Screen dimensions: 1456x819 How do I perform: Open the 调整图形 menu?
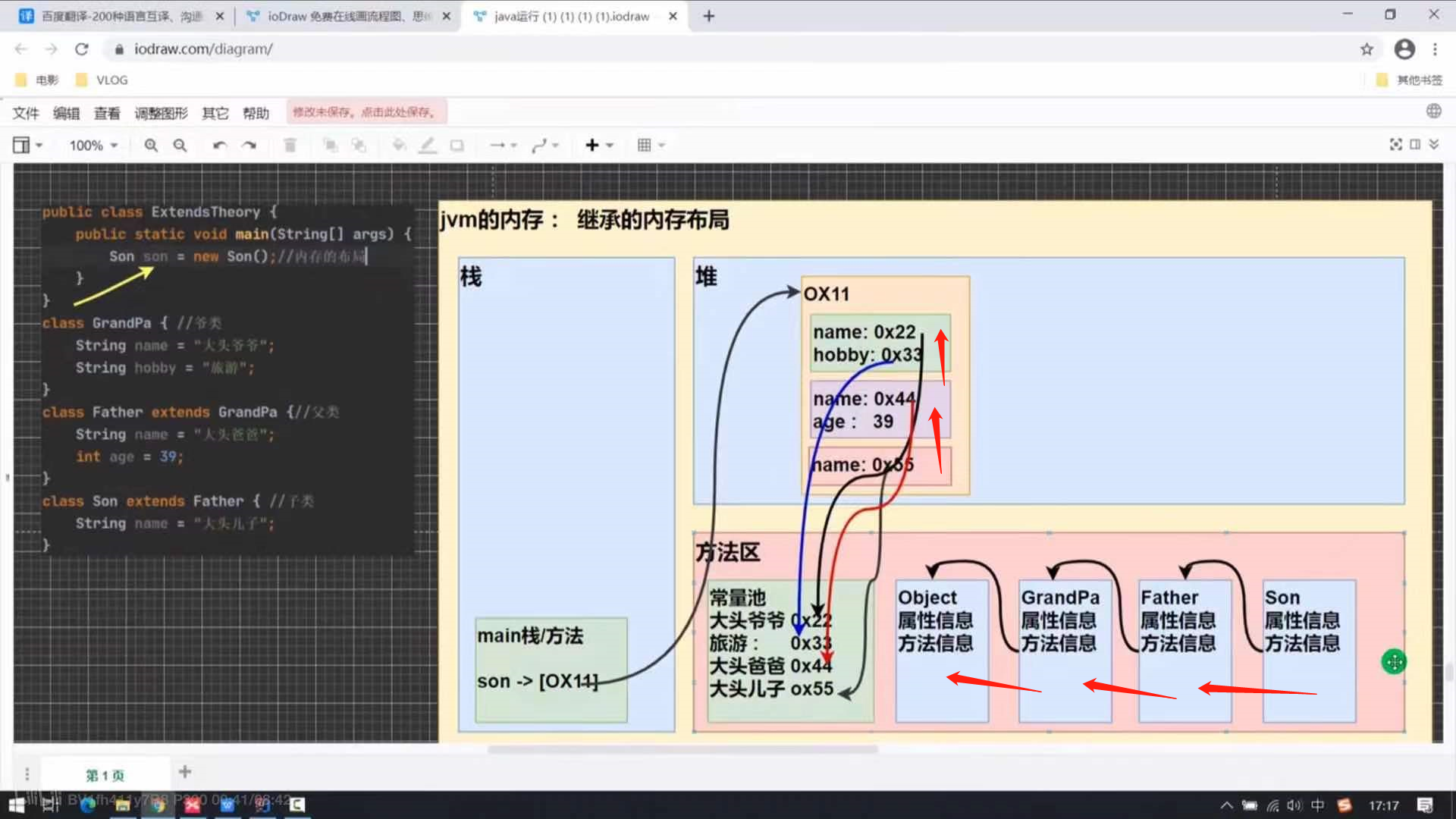(x=161, y=113)
